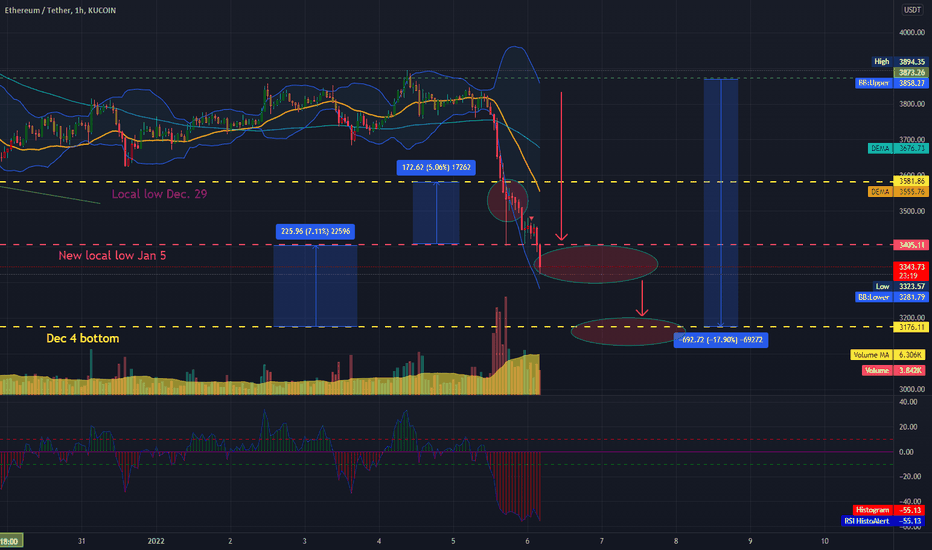Click the 4000.00 price scale value

coord(911,33)
